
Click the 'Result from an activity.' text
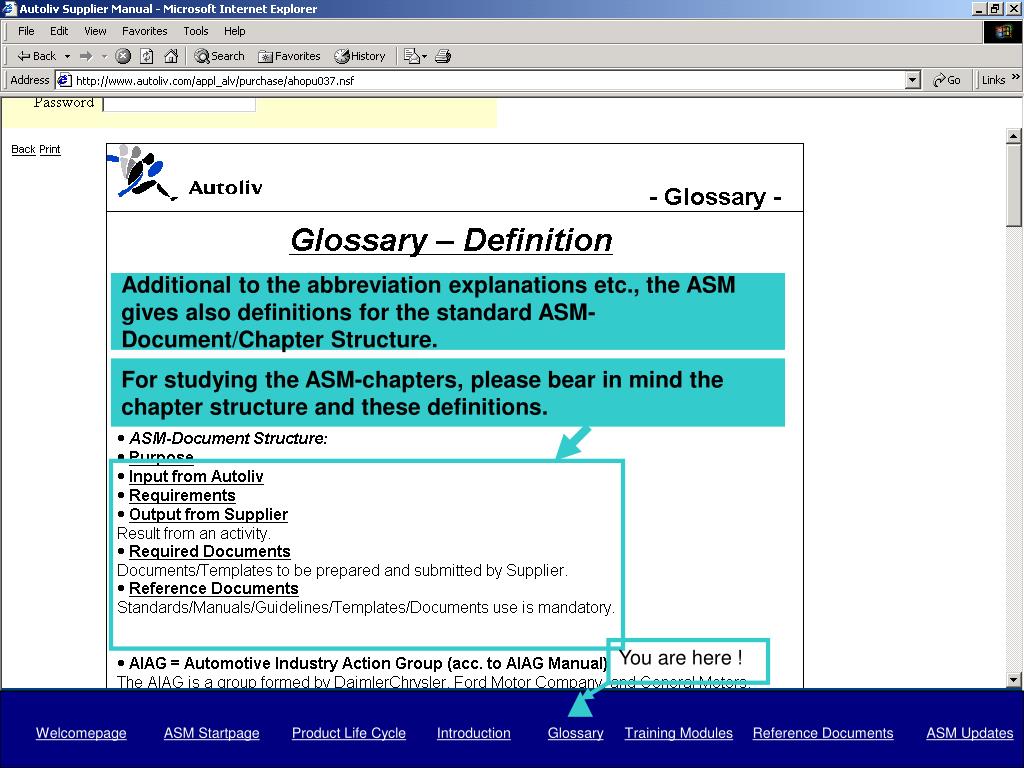pos(193,534)
